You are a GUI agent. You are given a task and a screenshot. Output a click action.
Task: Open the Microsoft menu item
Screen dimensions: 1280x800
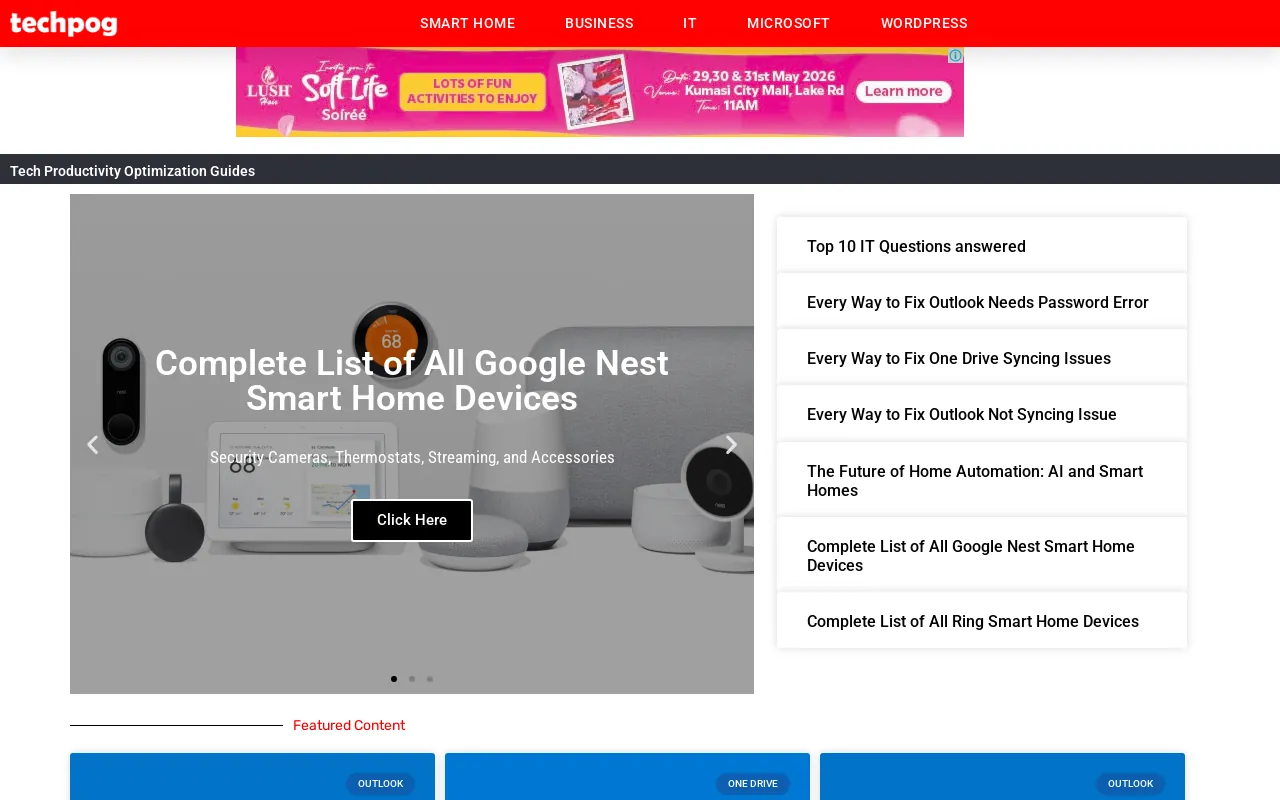[788, 23]
